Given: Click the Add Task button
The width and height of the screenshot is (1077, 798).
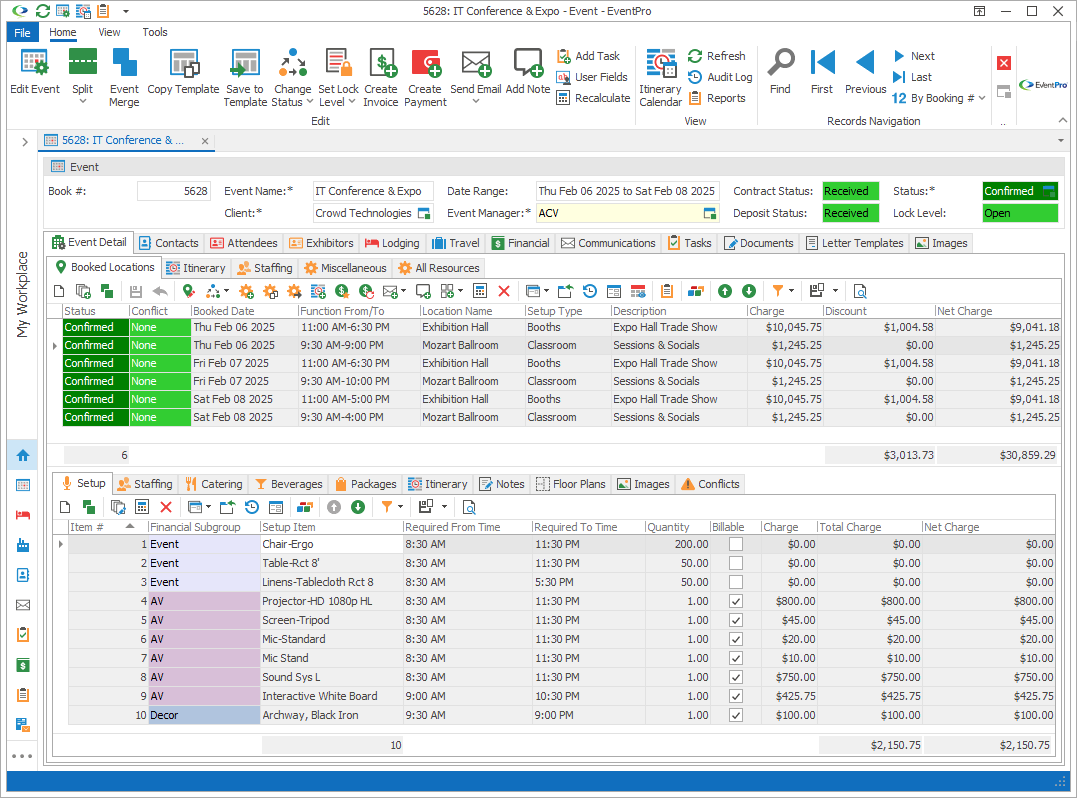Looking at the screenshot, I should coord(591,55).
